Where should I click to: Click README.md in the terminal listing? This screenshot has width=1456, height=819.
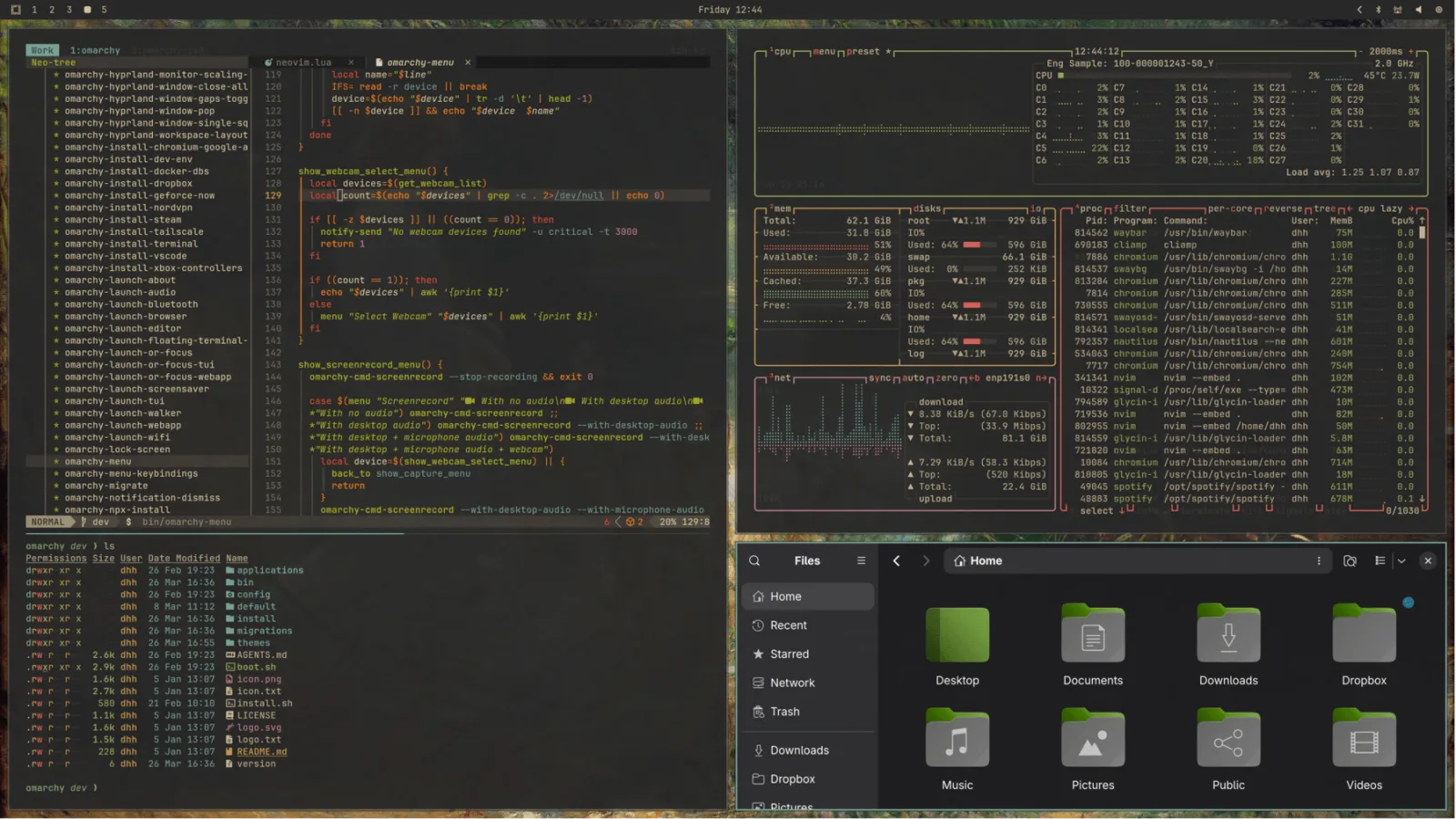[x=262, y=752]
